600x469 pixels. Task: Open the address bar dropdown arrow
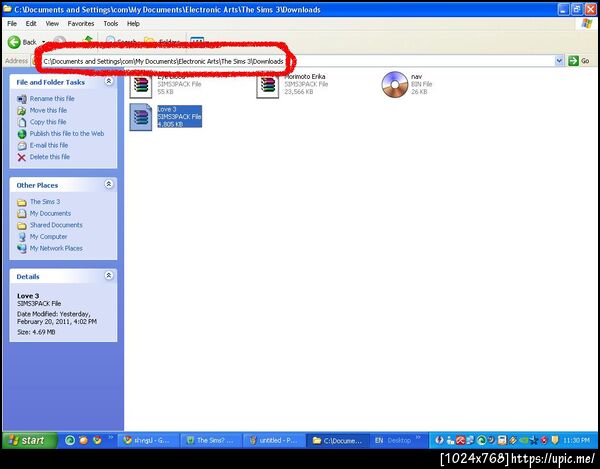[x=559, y=61]
